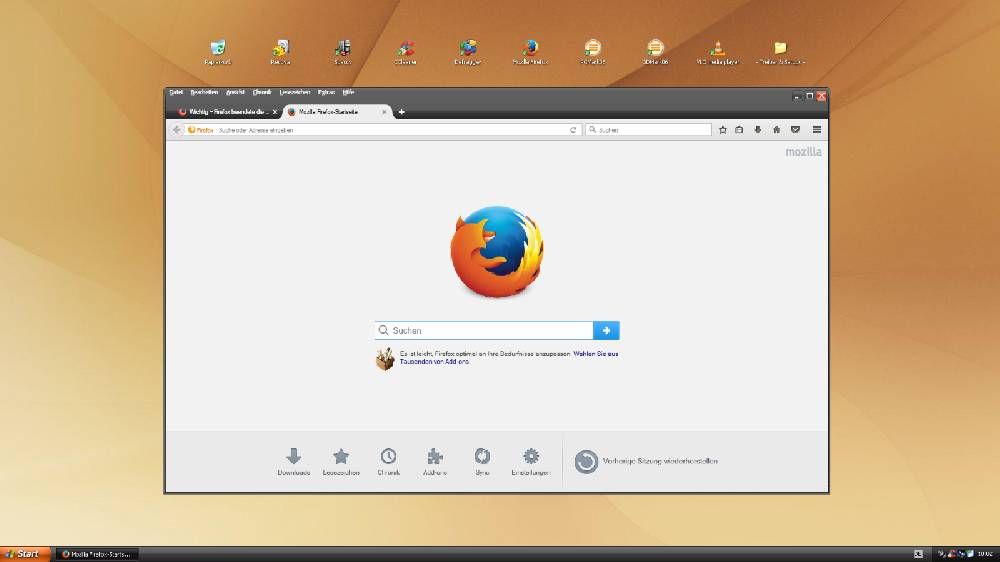This screenshot has height=562, width=1000.
Task: Open the Pocket icon in toolbar
Action: coord(795,129)
